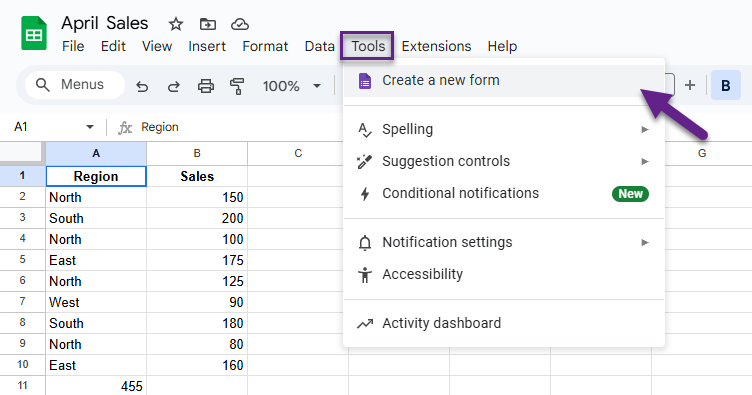Star the April Sales document
The width and height of the screenshot is (752, 395).
click(176, 24)
